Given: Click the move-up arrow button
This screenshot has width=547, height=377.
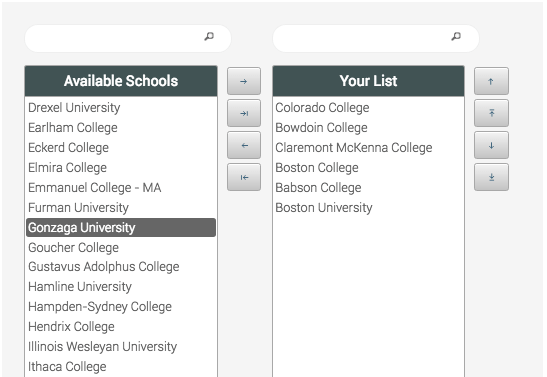Looking at the screenshot, I should pos(491,81).
